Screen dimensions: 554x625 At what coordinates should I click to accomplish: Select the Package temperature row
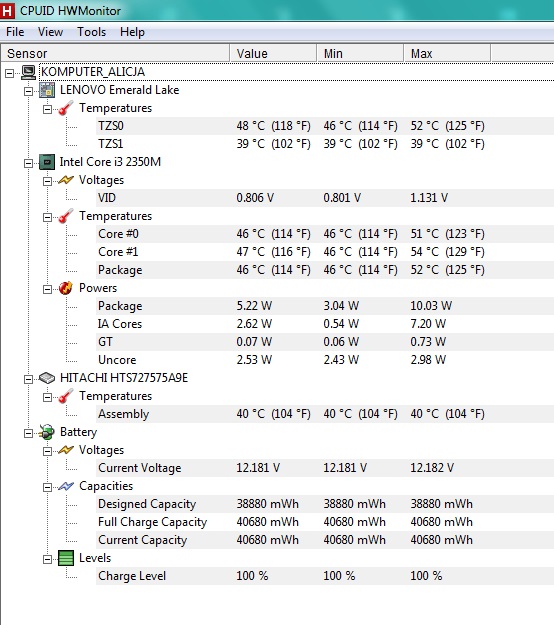coord(324,270)
